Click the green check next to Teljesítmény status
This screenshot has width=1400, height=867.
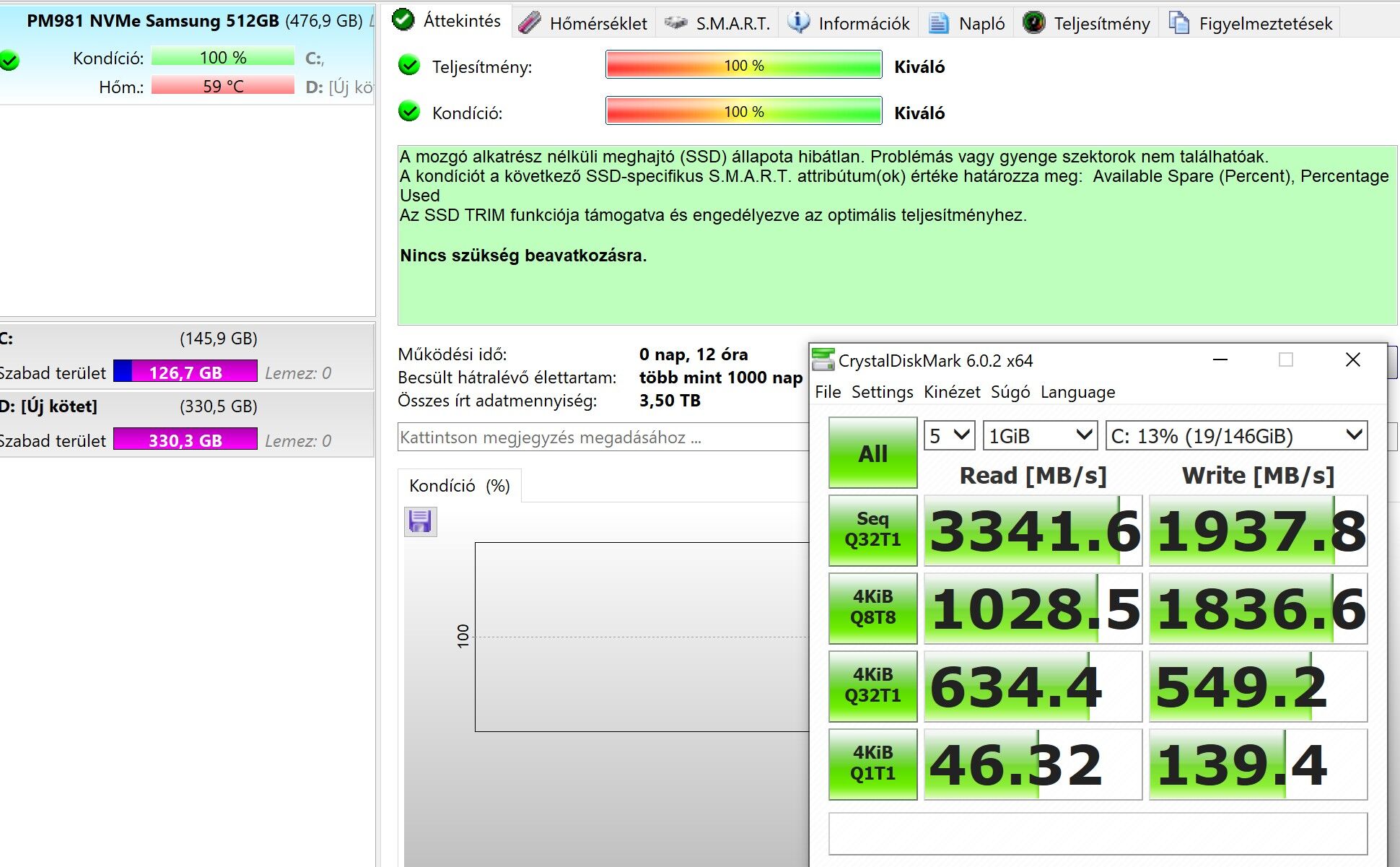409,66
